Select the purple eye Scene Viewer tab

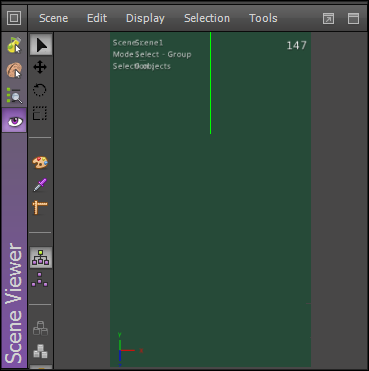(x=14, y=121)
